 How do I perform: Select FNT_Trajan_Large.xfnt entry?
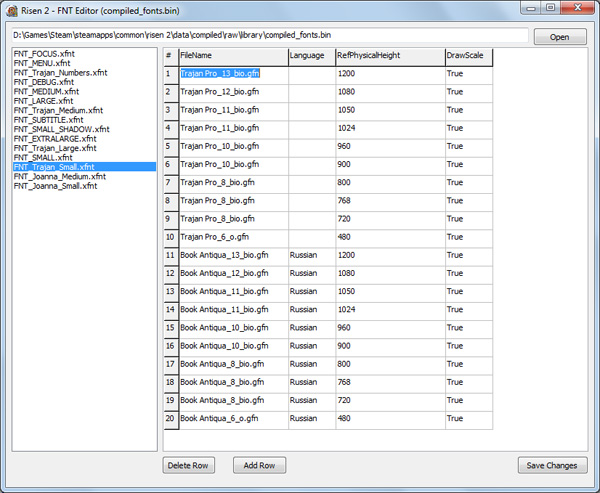coord(84,148)
